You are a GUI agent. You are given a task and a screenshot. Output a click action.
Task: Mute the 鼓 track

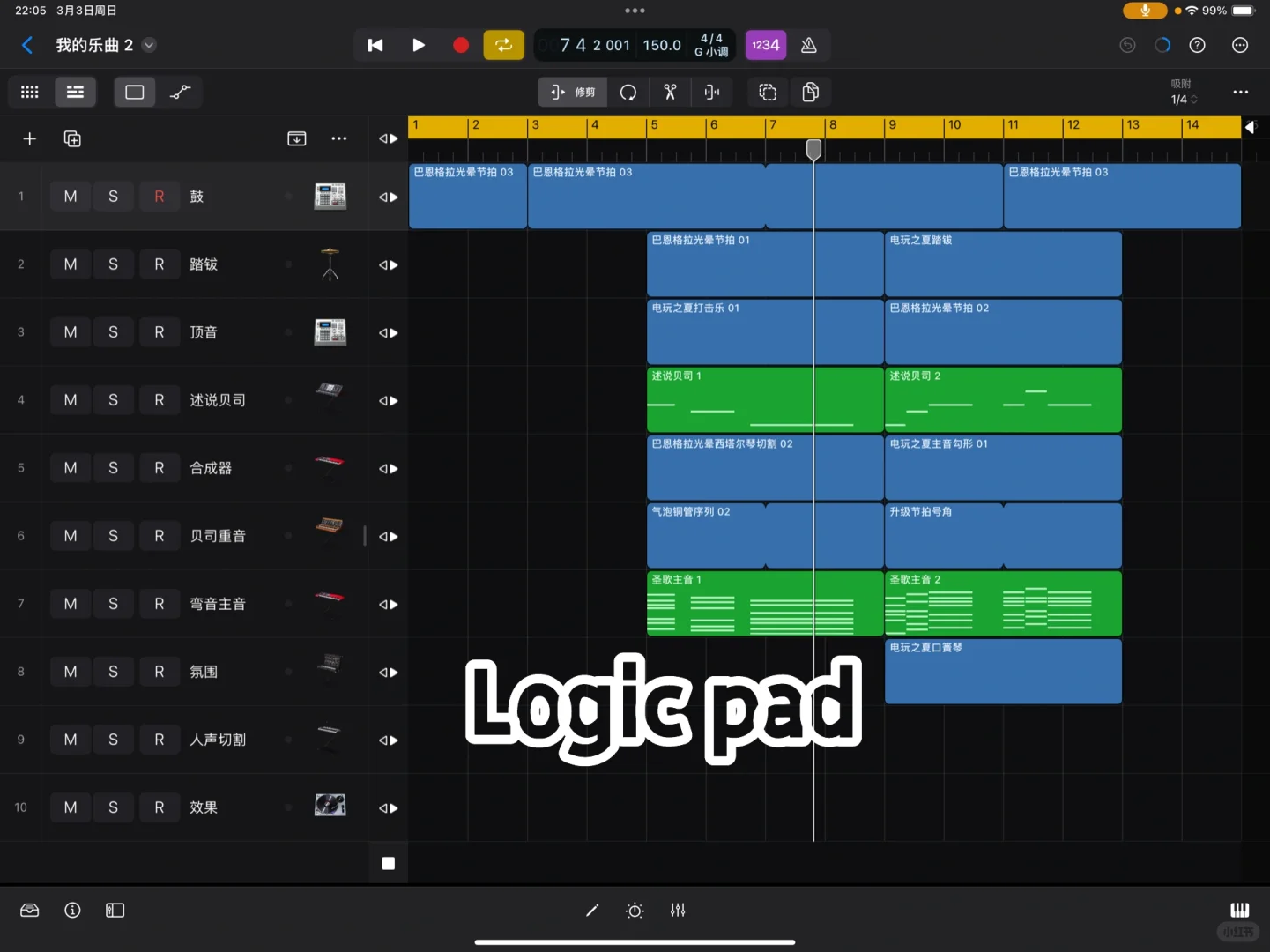[70, 196]
